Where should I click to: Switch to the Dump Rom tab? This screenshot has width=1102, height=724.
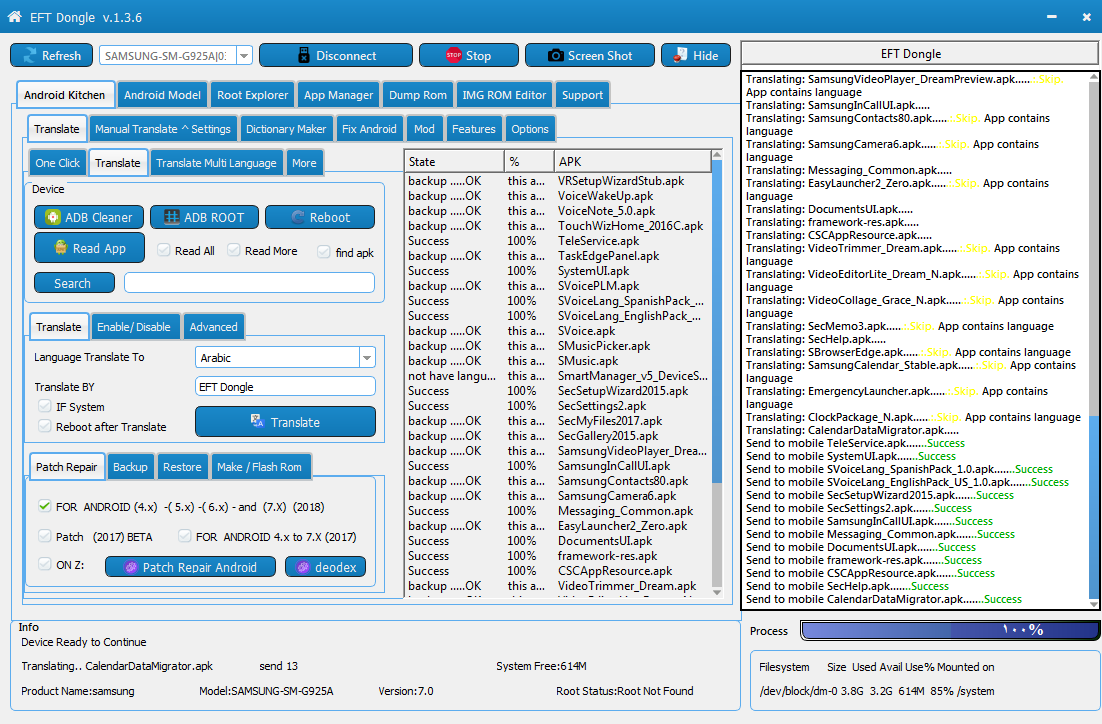(418, 95)
